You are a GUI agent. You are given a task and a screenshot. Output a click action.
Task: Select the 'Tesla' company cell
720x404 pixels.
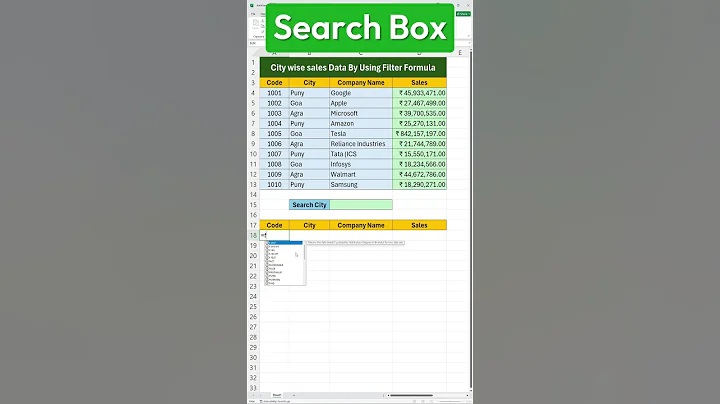point(361,134)
